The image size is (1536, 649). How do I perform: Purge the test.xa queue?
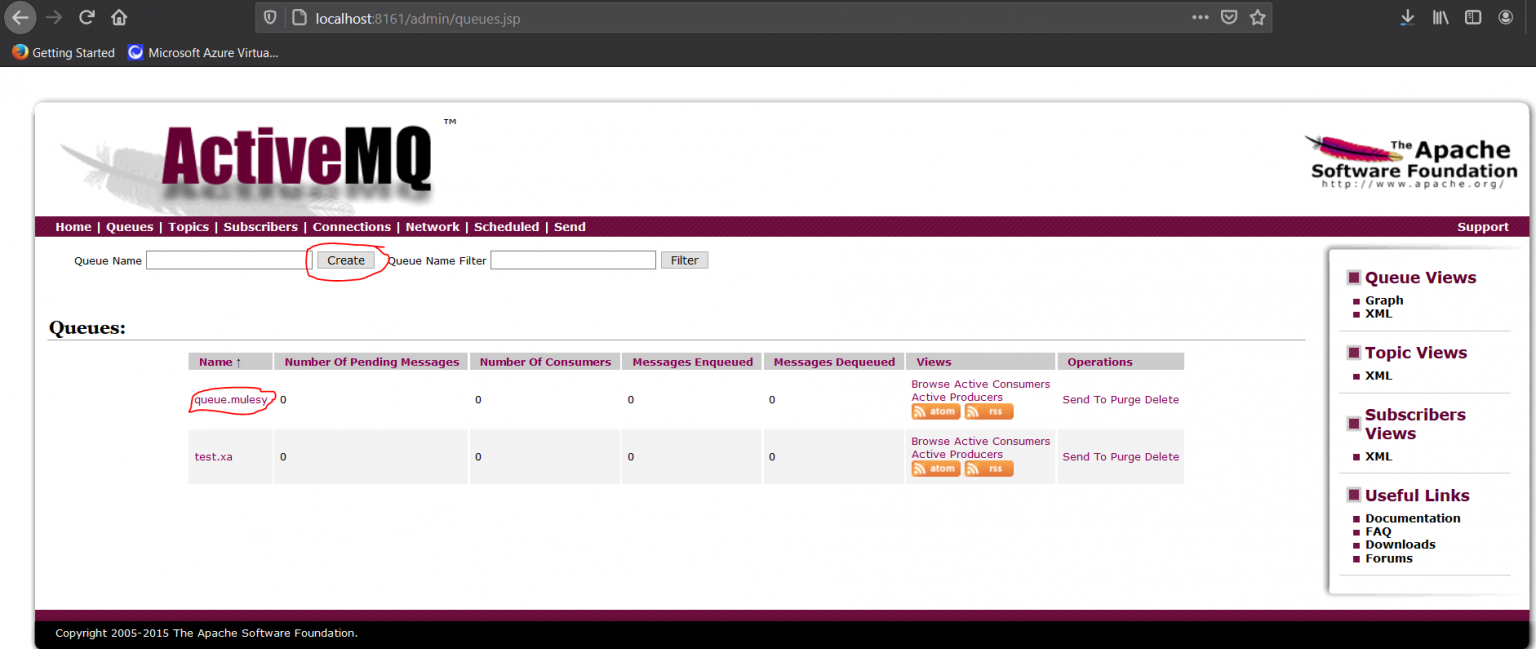coord(1125,457)
